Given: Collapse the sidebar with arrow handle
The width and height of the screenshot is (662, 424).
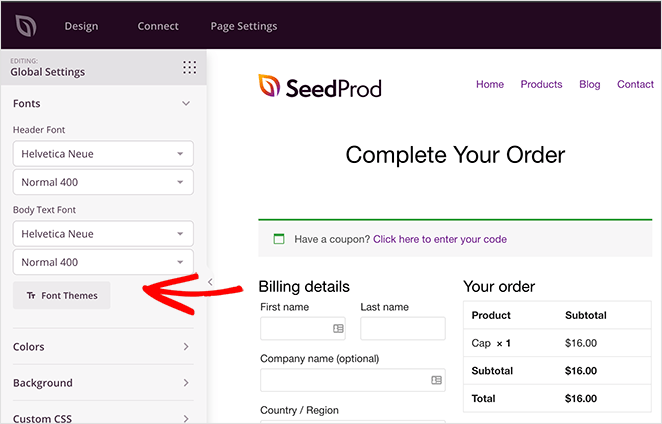Looking at the screenshot, I should click(210, 282).
